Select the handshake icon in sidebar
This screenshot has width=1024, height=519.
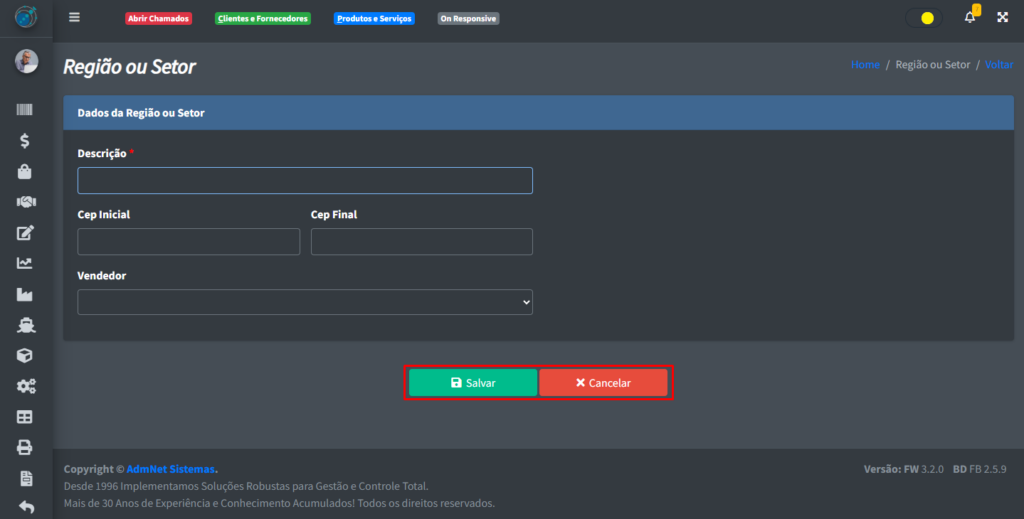click(x=25, y=202)
